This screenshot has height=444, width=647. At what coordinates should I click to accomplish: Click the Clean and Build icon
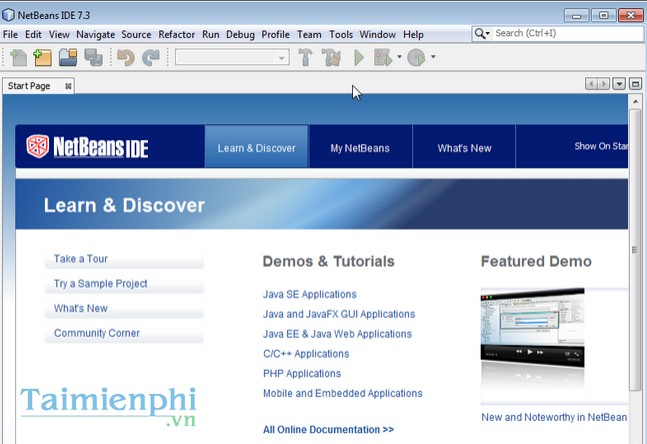[331, 57]
